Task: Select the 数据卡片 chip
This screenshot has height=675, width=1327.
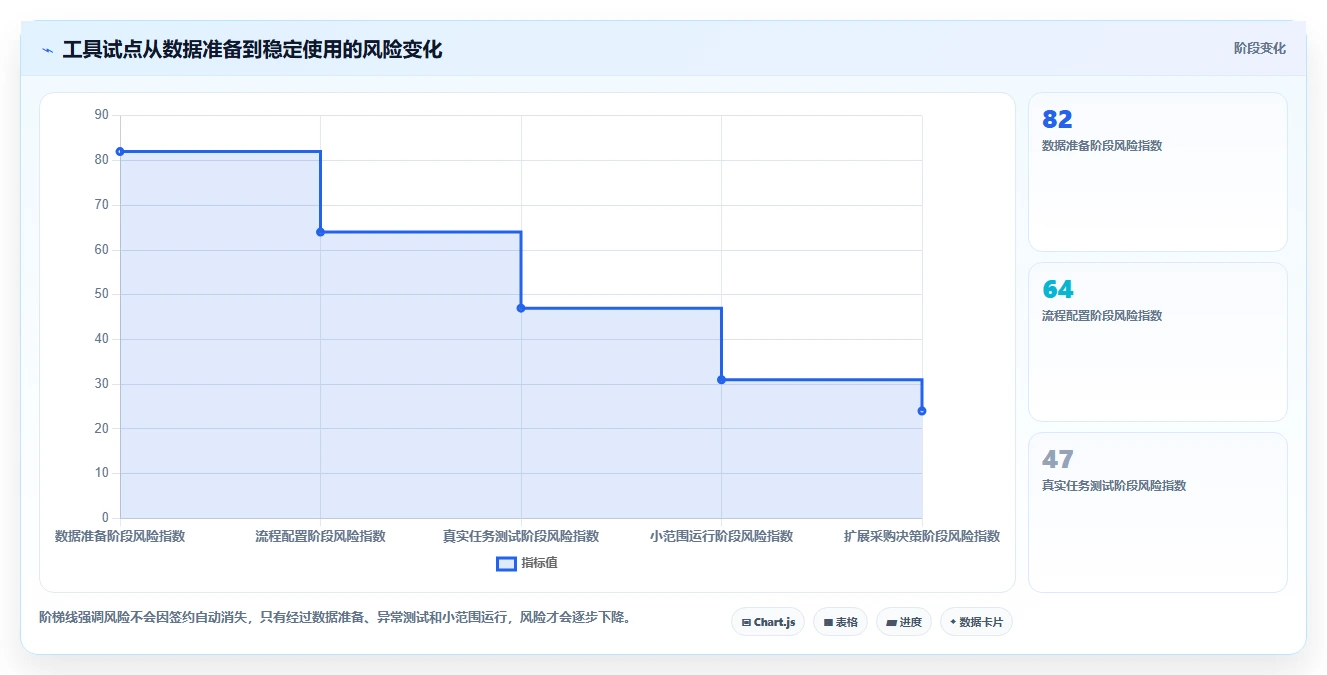Action: (x=976, y=622)
